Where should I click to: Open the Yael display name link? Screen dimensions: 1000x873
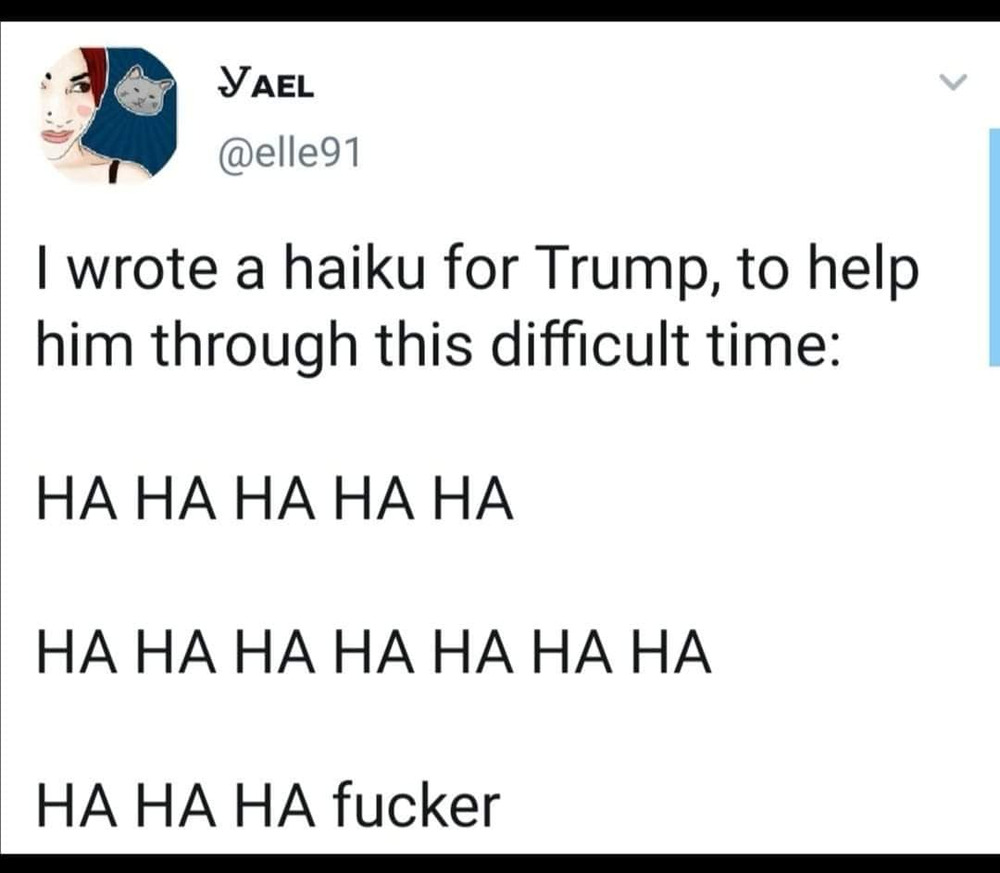point(266,85)
